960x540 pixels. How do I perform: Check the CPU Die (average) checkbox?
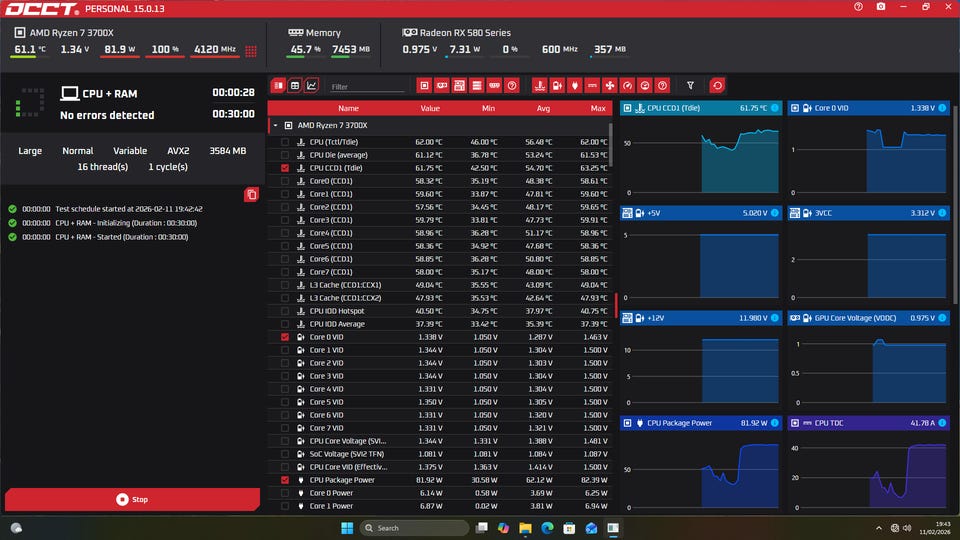[285, 155]
